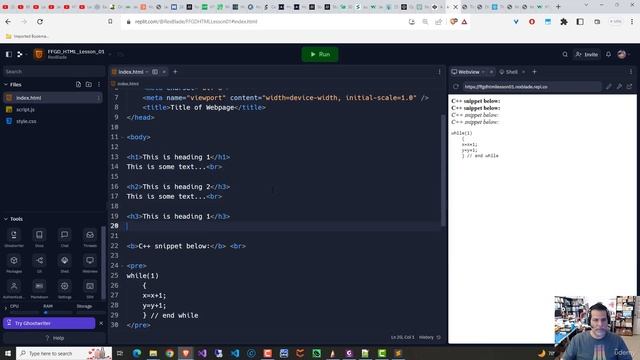640x360 pixels.
Task: Open script.js in the file tree
Action: (x=25, y=110)
